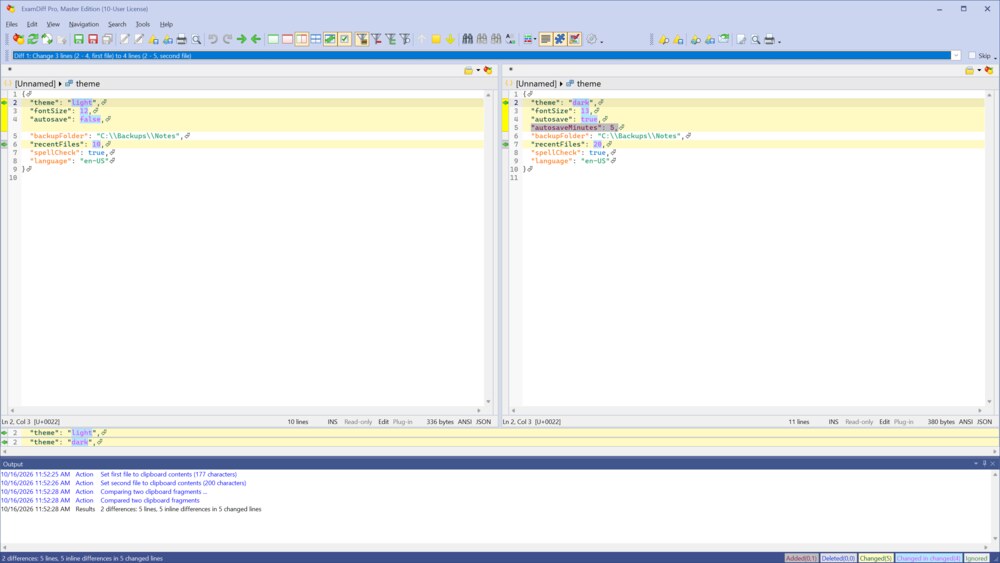This screenshot has width=1000, height=563.
Task: Expand left pane [Unnamed] breadcrumb arrow
Action: click(x=60, y=84)
